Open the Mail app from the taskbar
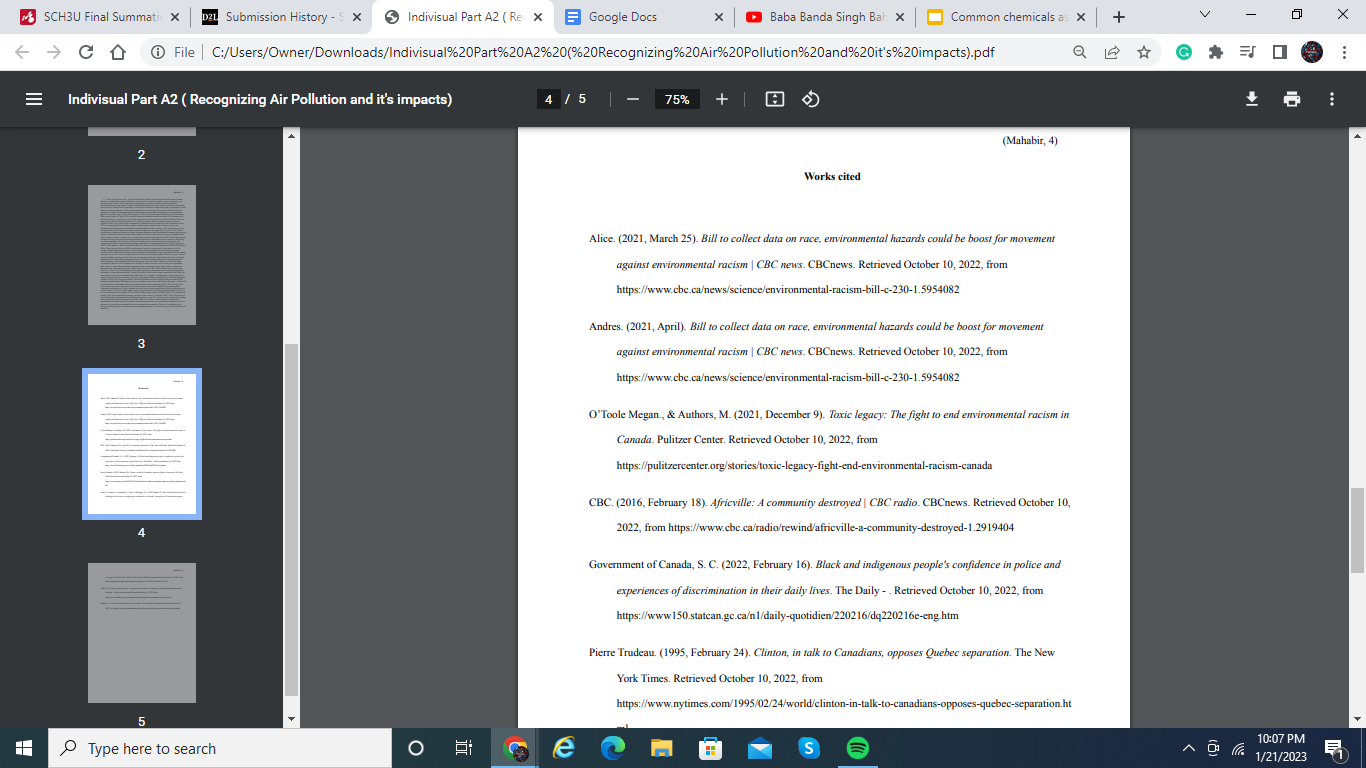Viewport: 1366px width, 768px height. (759, 748)
